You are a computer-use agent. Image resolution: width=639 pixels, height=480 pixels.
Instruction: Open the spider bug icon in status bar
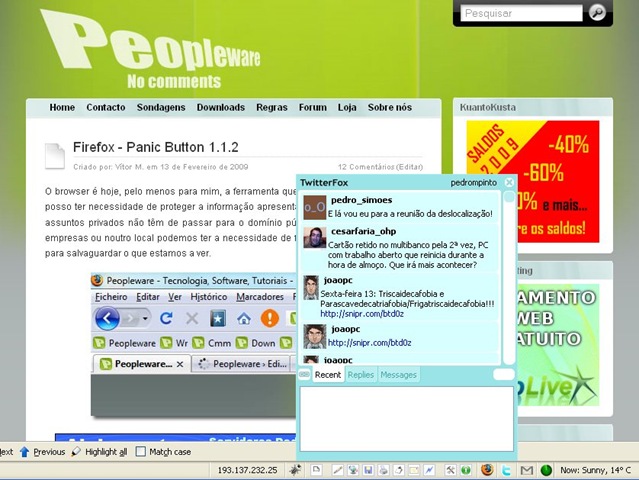295,470
